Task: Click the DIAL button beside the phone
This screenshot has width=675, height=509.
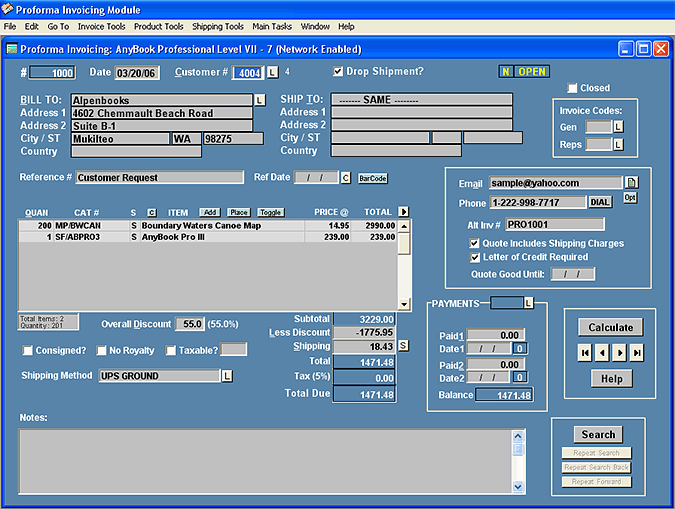Action: [x=599, y=203]
